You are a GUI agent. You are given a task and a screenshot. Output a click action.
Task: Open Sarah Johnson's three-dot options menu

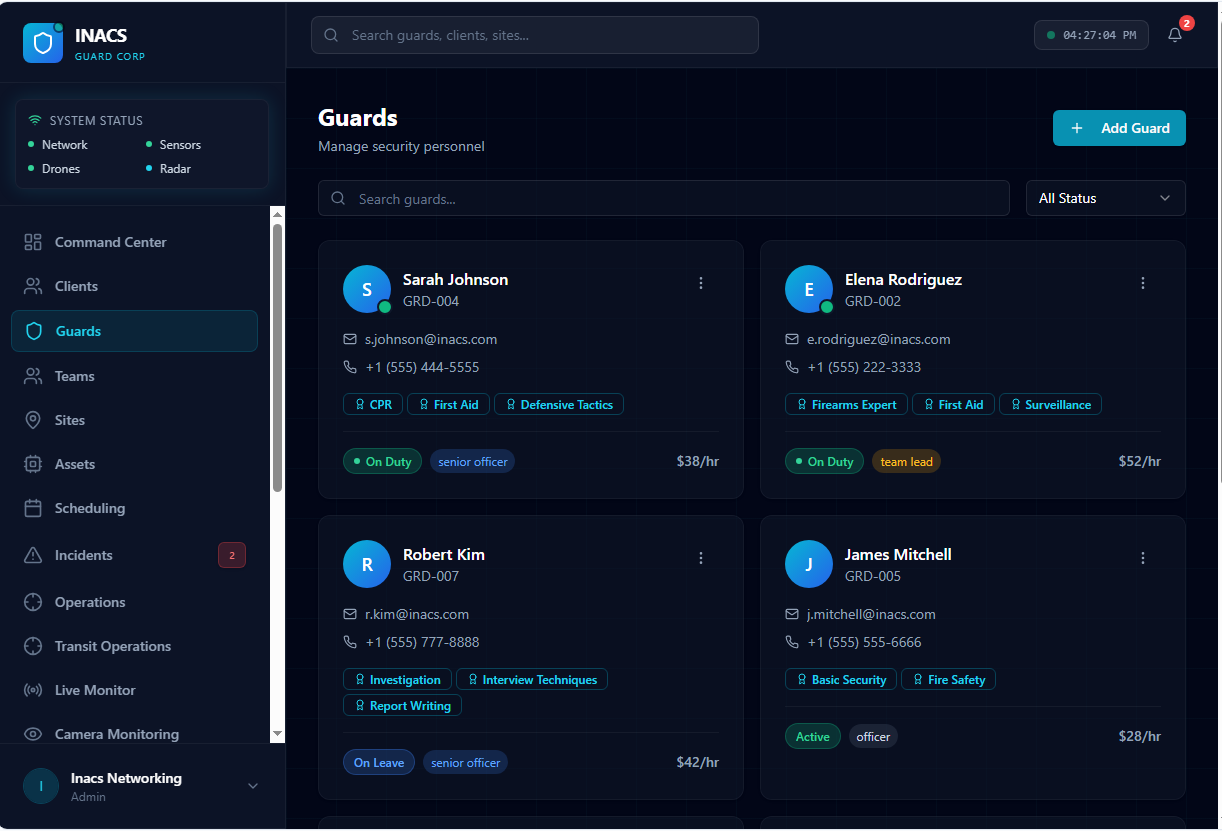(701, 283)
